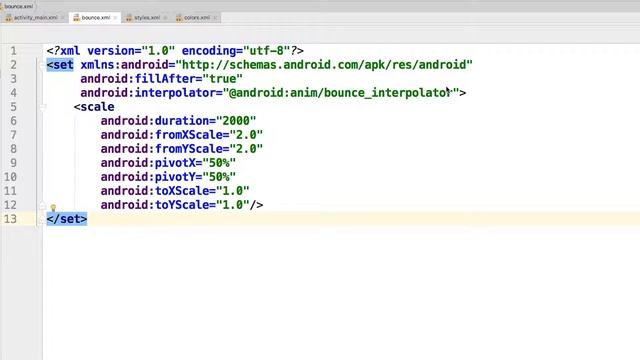Click the "2000" duration value
This screenshot has height=360, width=640.
pos(236,121)
